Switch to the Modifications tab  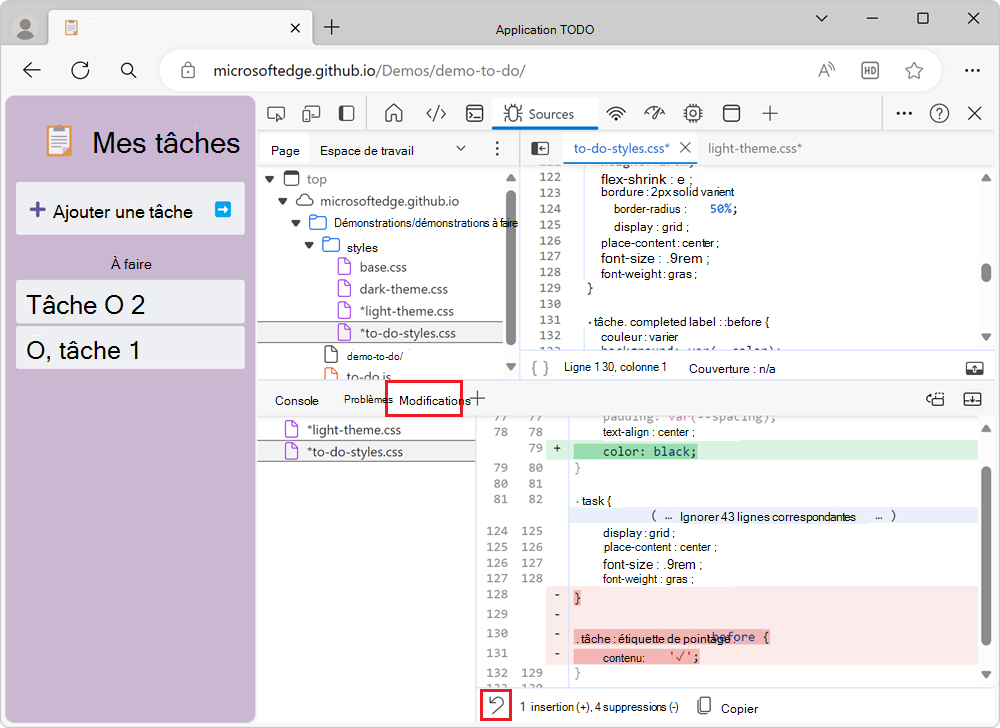click(x=424, y=399)
